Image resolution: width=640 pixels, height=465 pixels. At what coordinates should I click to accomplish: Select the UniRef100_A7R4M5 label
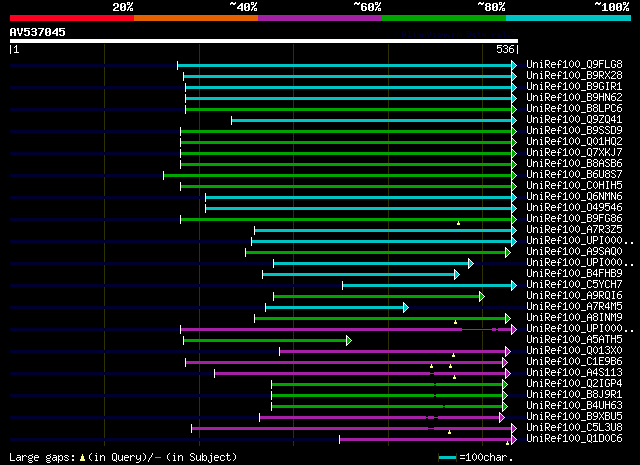point(574,307)
